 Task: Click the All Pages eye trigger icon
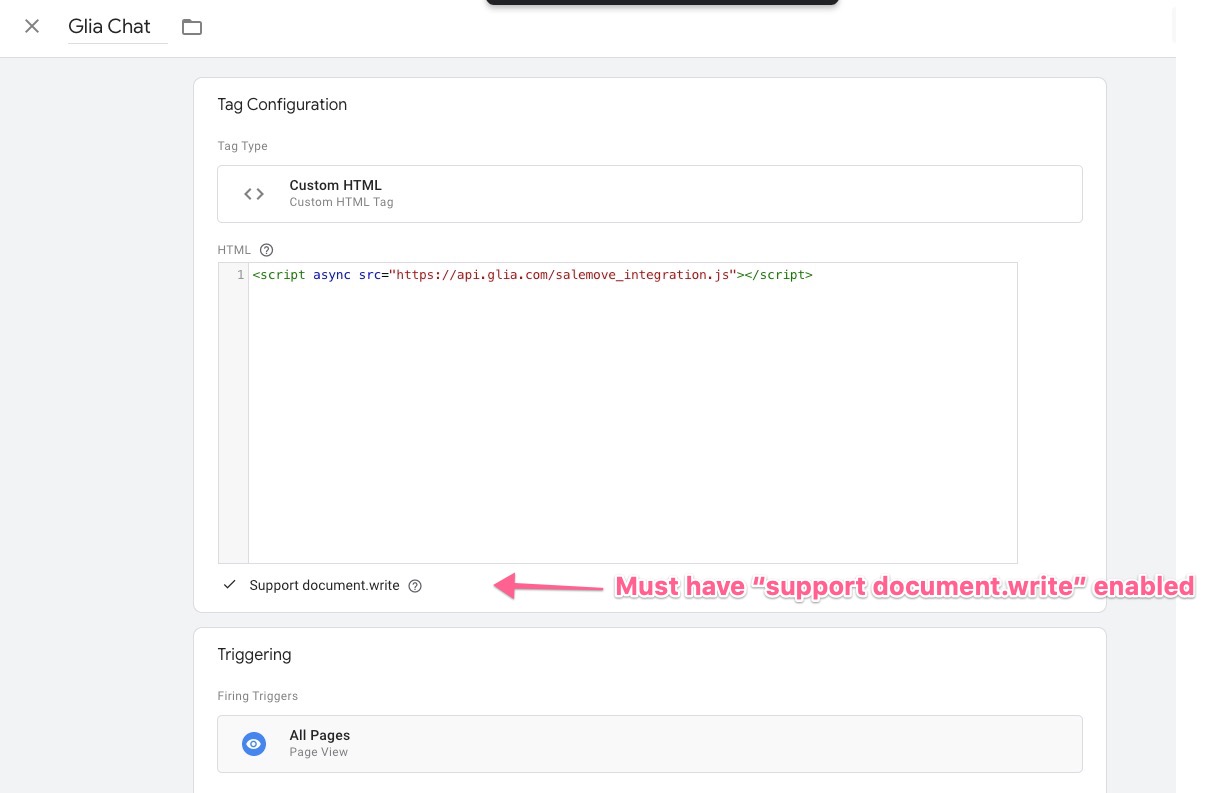click(254, 744)
